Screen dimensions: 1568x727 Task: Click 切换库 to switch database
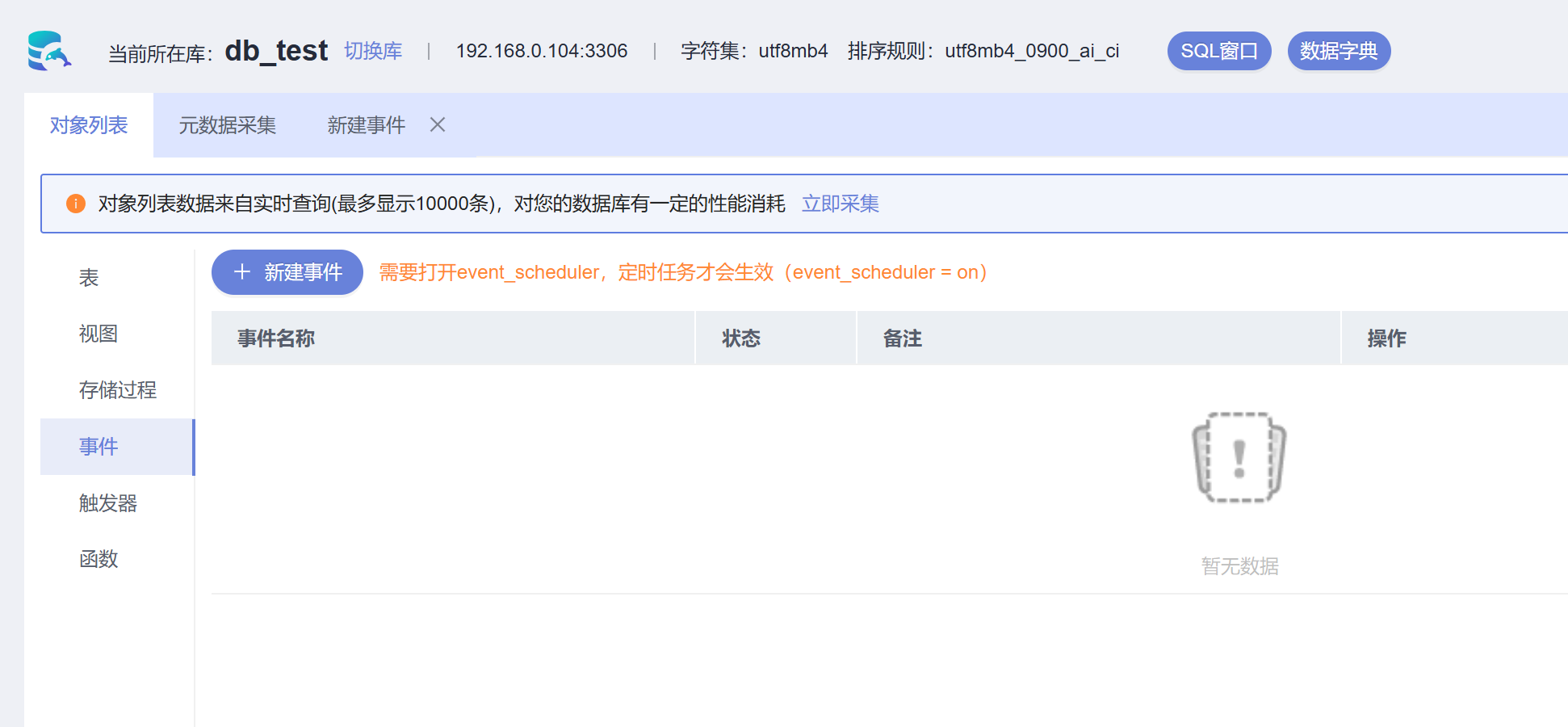click(x=373, y=51)
